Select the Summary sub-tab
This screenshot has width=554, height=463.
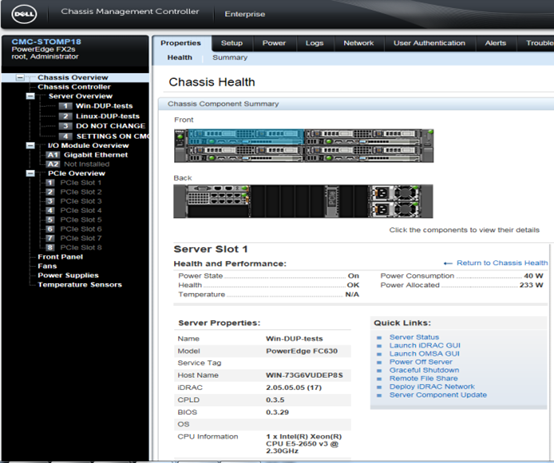click(x=230, y=58)
